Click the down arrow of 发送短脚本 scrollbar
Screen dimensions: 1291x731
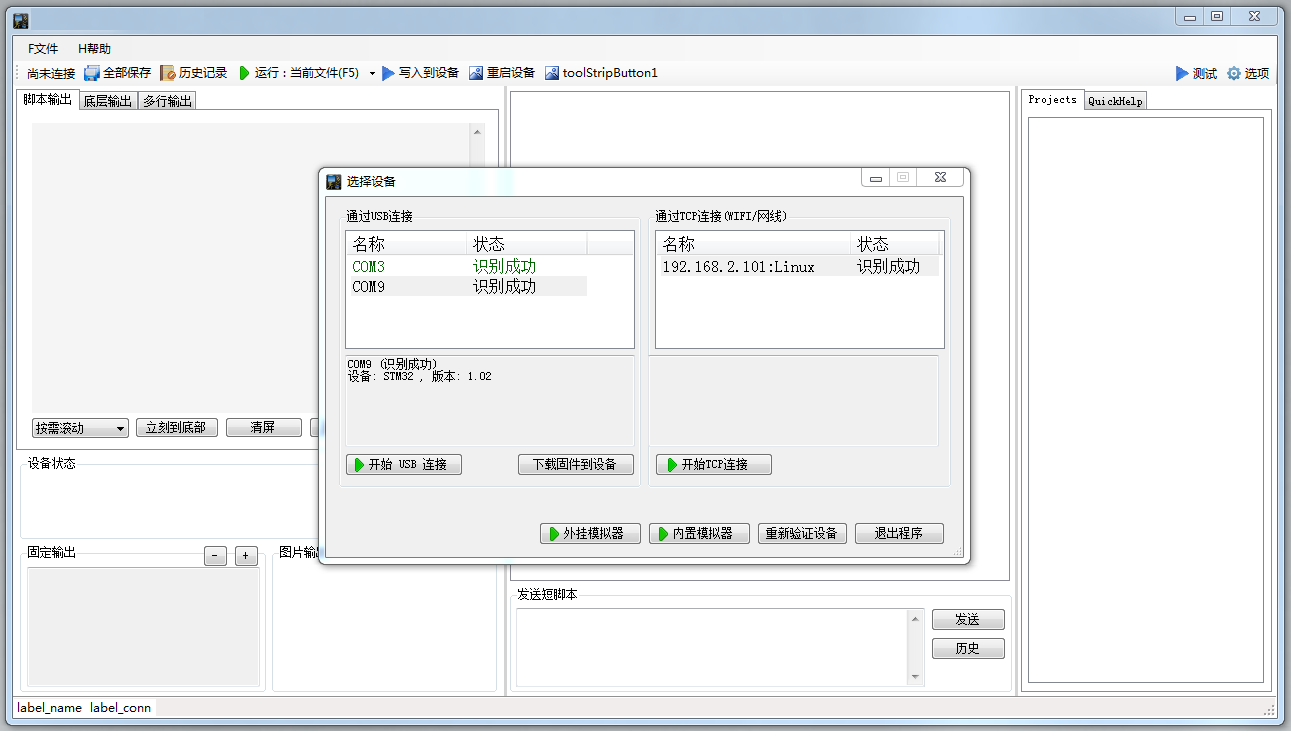(915, 677)
